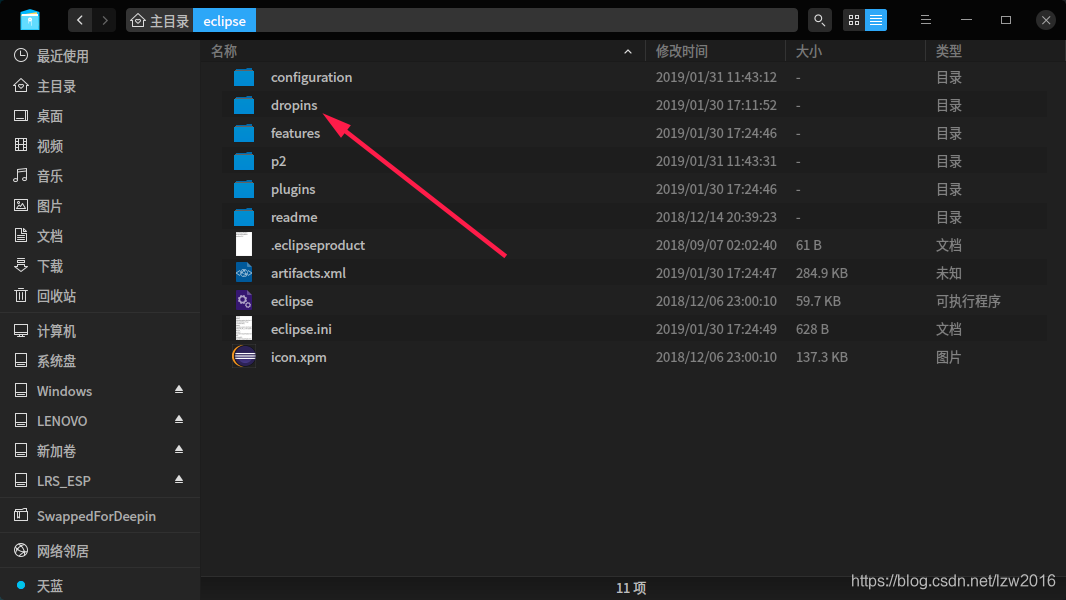This screenshot has height=600, width=1066.
Task: Click the 系统盘 disk icon
Action: coord(21,361)
